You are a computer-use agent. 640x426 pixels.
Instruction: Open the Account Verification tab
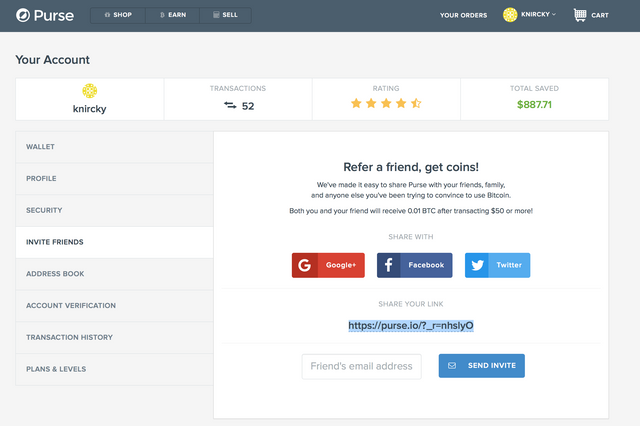click(x=114, y=306)
